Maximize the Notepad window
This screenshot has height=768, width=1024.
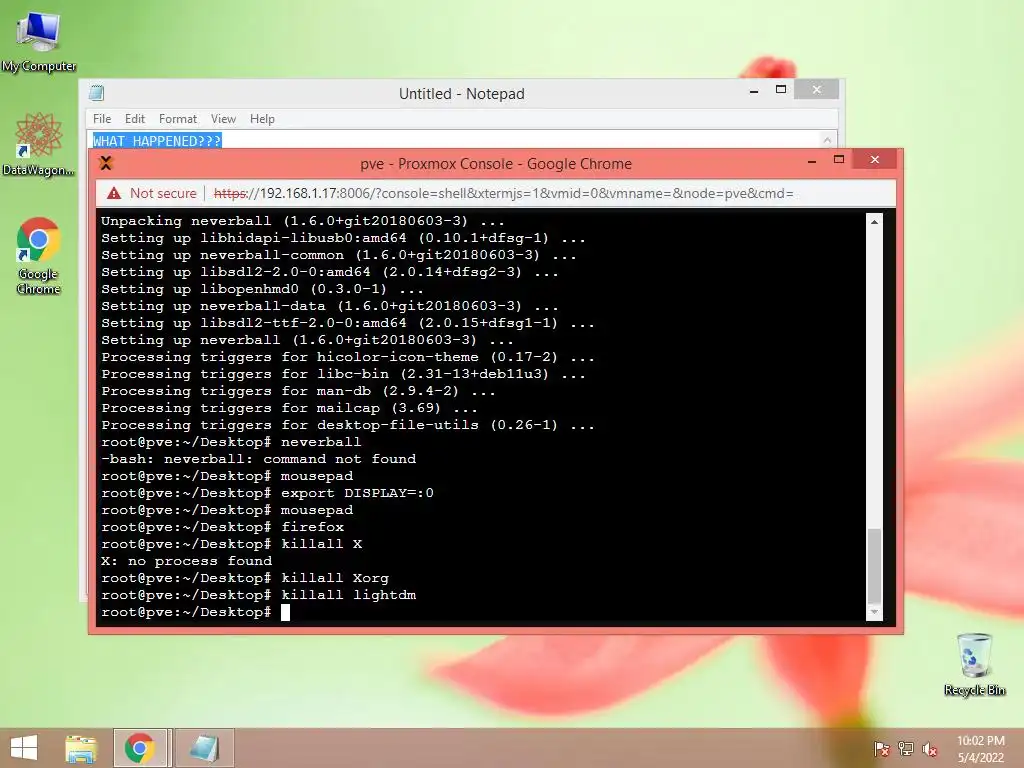pos(780,89)
